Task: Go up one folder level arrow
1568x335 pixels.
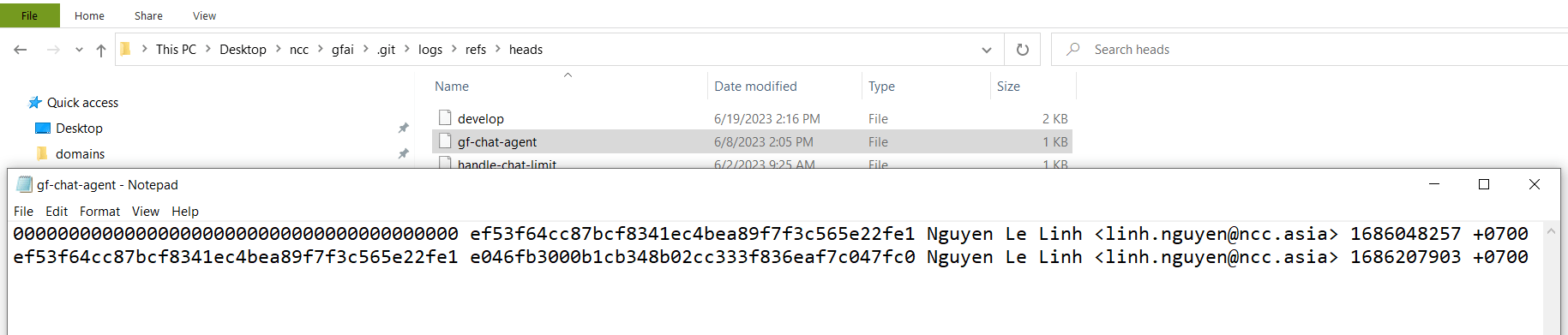Action: 101,50
